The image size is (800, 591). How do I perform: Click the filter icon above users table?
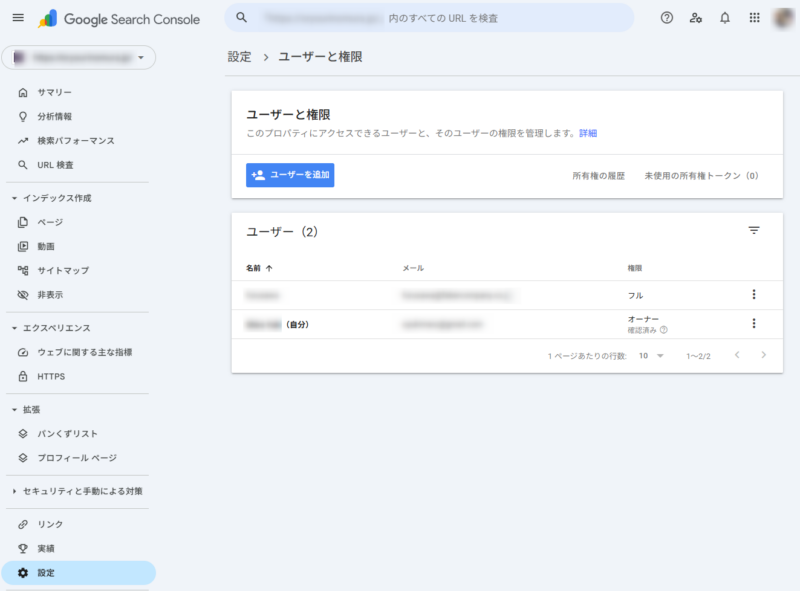pyautogui.click(x=754, y=231)
